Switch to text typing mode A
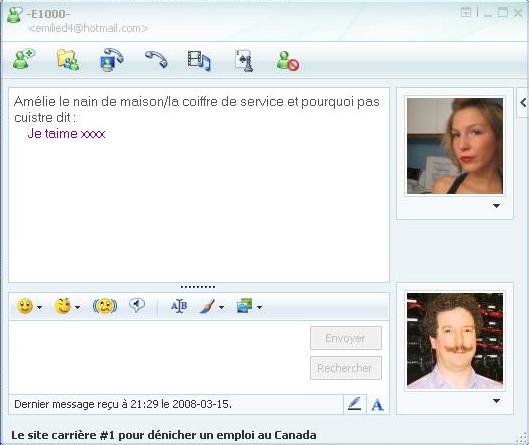Image resolution: width=529 pixels, height=445 pixels. pos(378,405)
